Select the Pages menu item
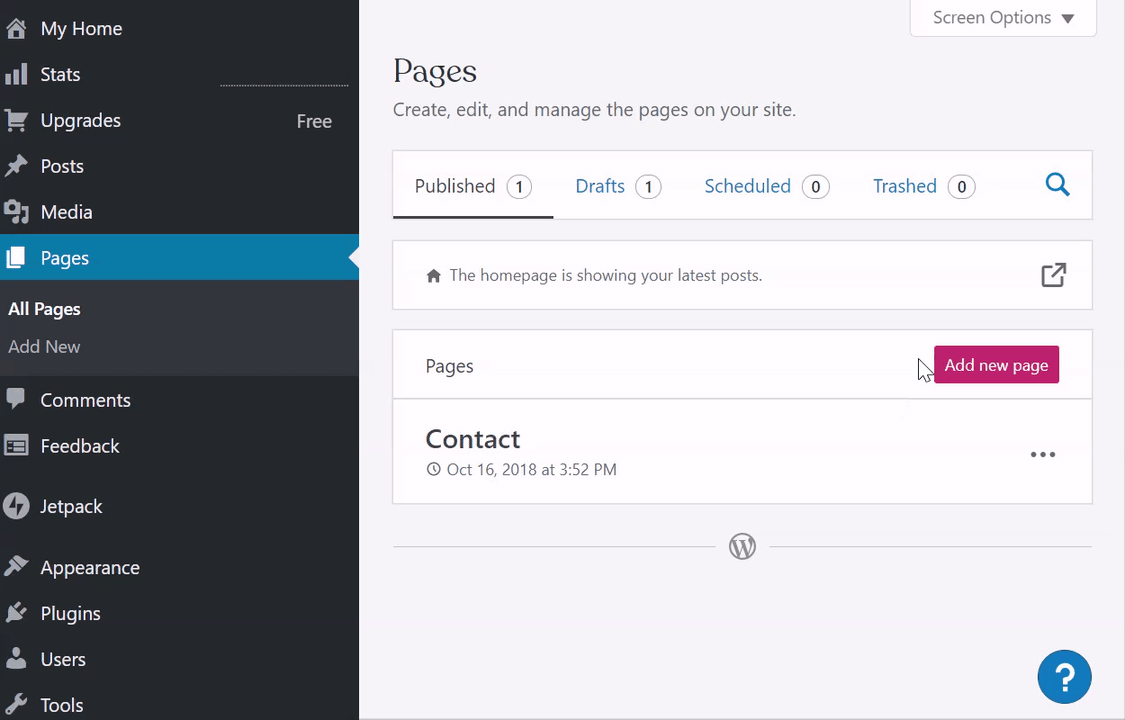 click(x=179, y=257)
